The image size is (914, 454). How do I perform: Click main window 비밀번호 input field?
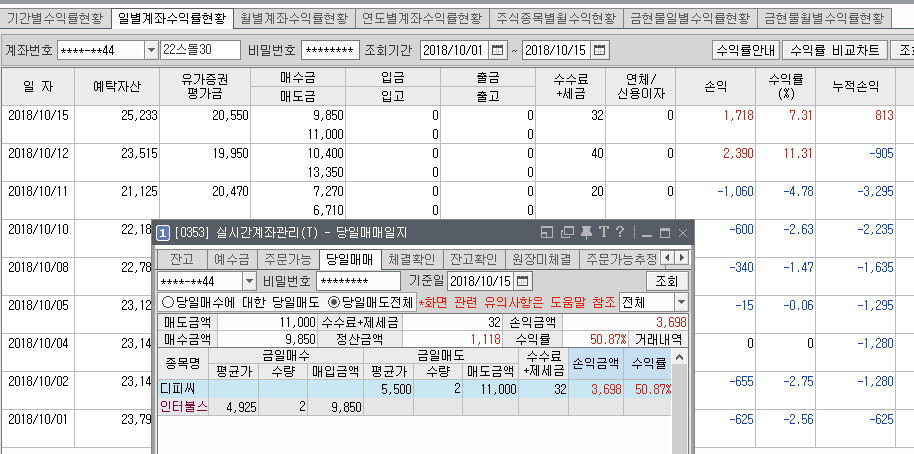pos(330,50)
